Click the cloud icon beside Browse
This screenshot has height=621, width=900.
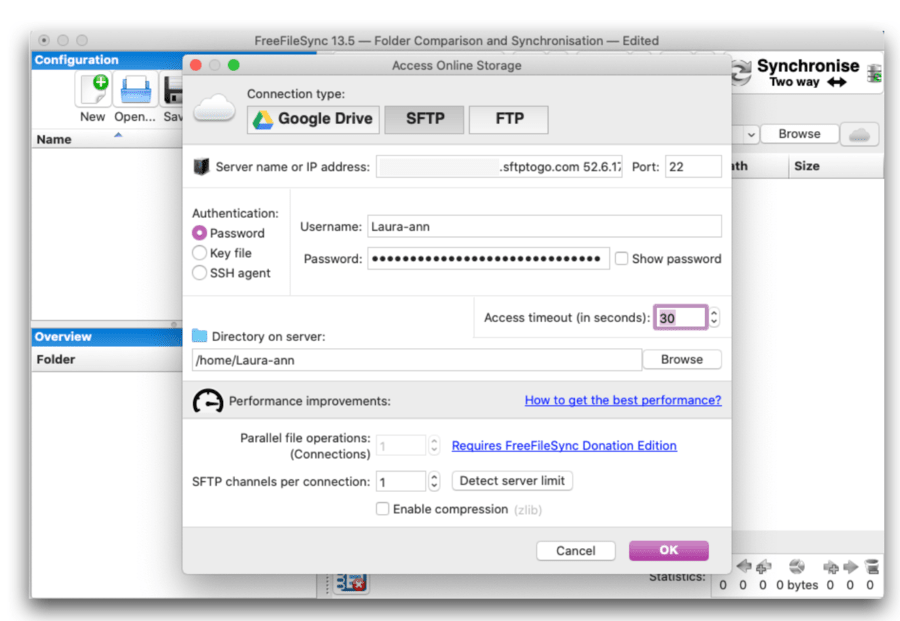(859, 133)
